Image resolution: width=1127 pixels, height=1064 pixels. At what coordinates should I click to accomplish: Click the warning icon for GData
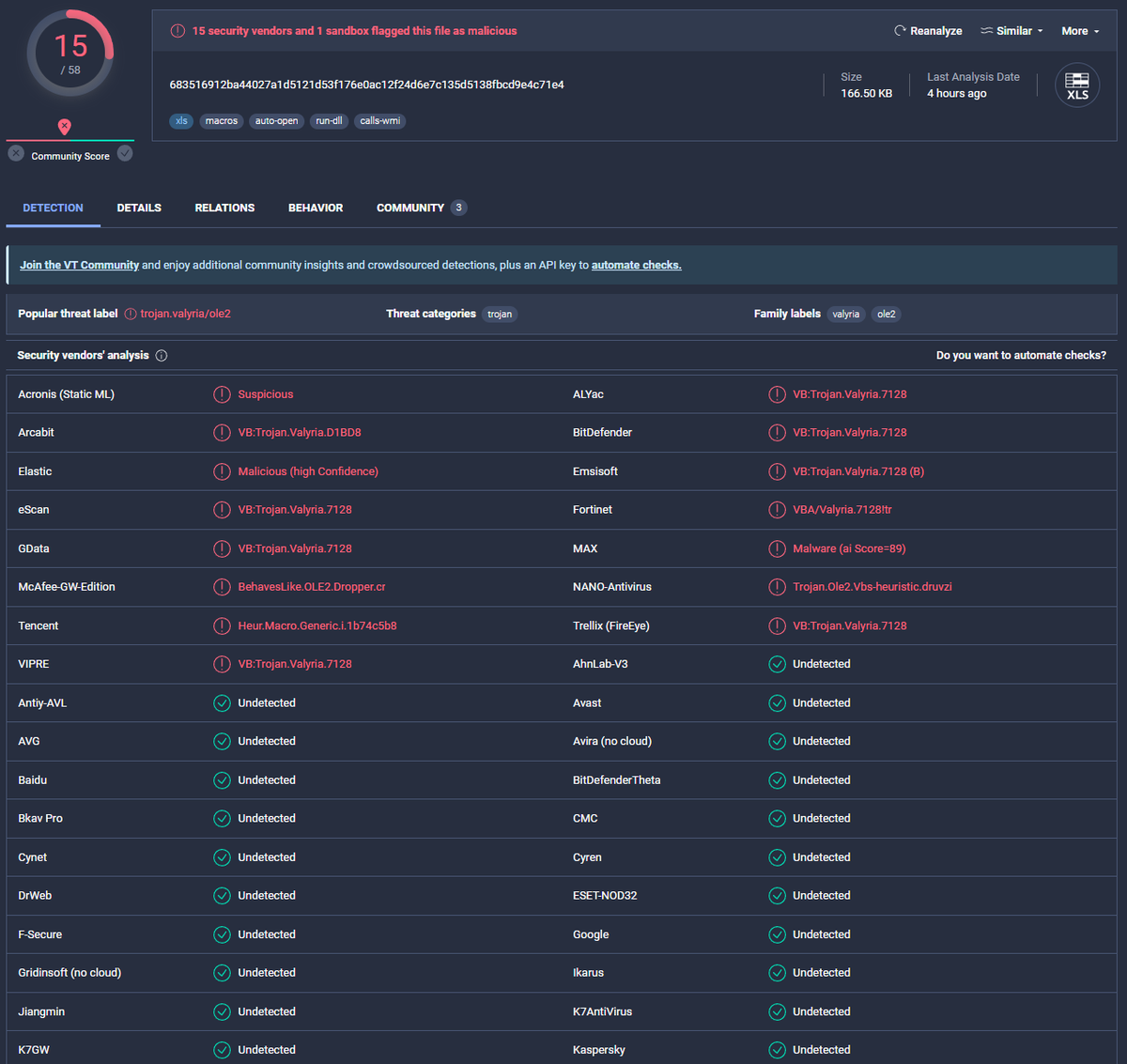click(x=222, y=548)
